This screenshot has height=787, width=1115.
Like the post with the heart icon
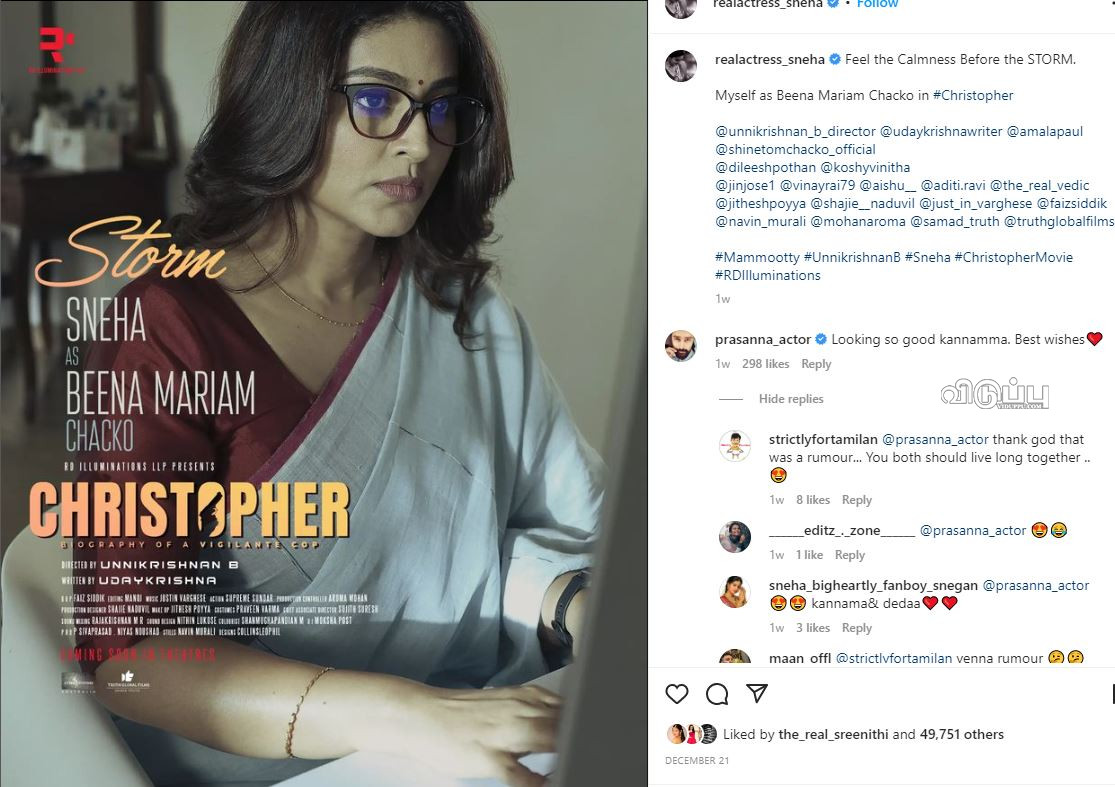point(676,694)
